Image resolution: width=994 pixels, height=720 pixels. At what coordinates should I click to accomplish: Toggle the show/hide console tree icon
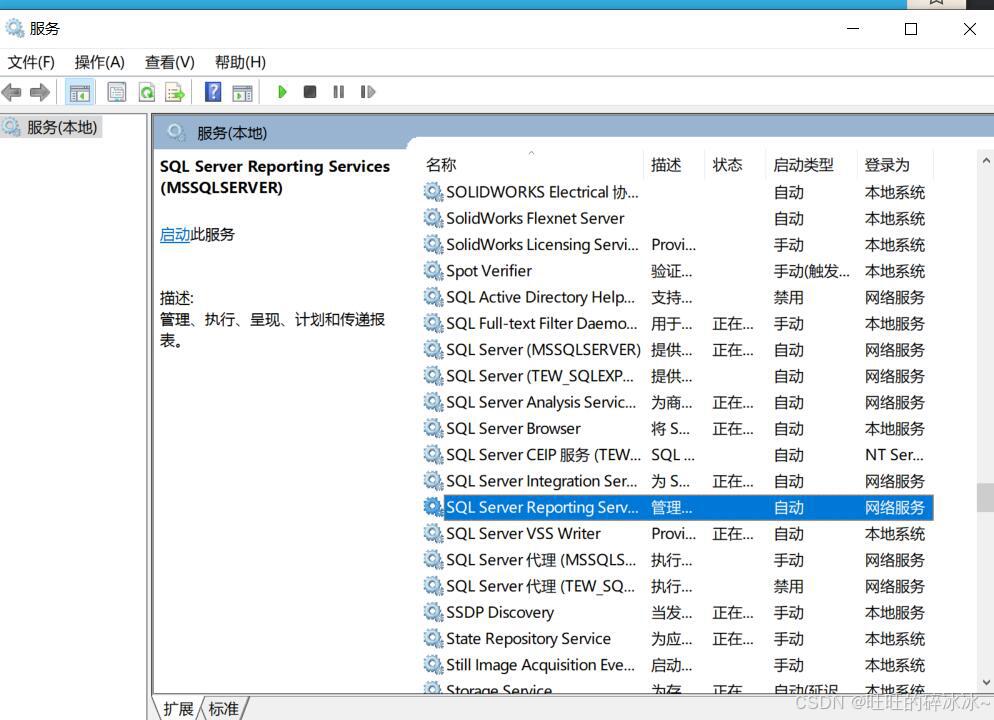[80, 93]
